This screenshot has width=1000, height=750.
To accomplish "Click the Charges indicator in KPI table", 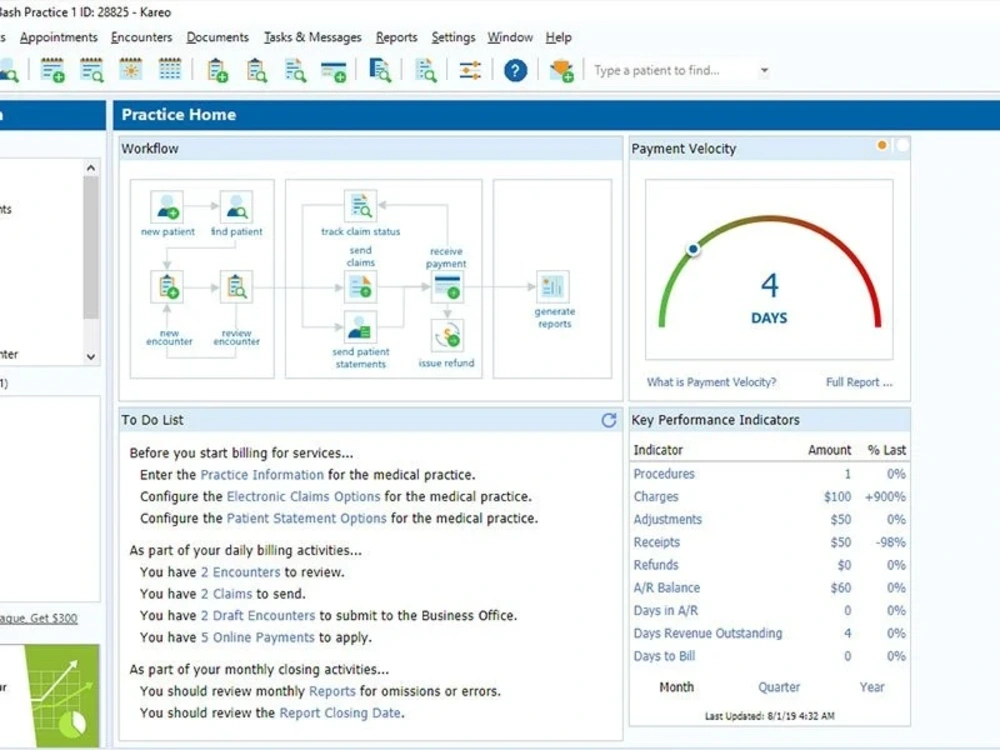I will 656,497.
